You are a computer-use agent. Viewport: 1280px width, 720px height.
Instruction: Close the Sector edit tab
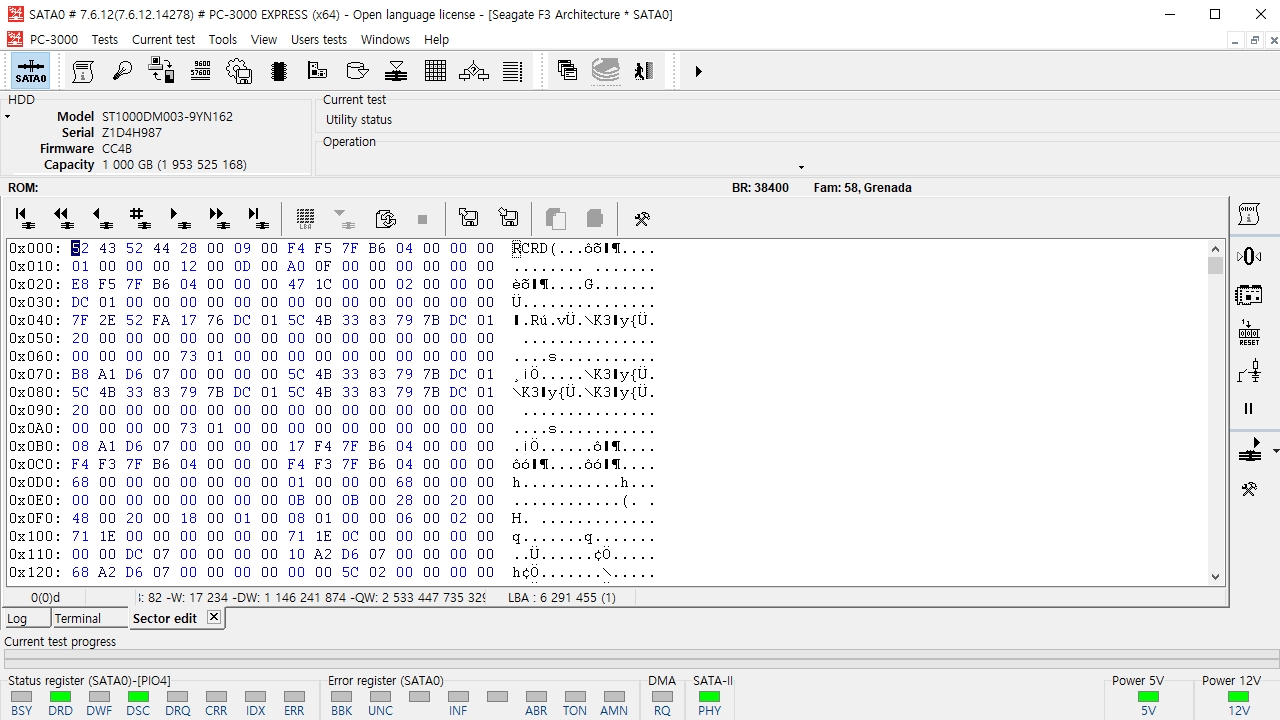point(213,617)
